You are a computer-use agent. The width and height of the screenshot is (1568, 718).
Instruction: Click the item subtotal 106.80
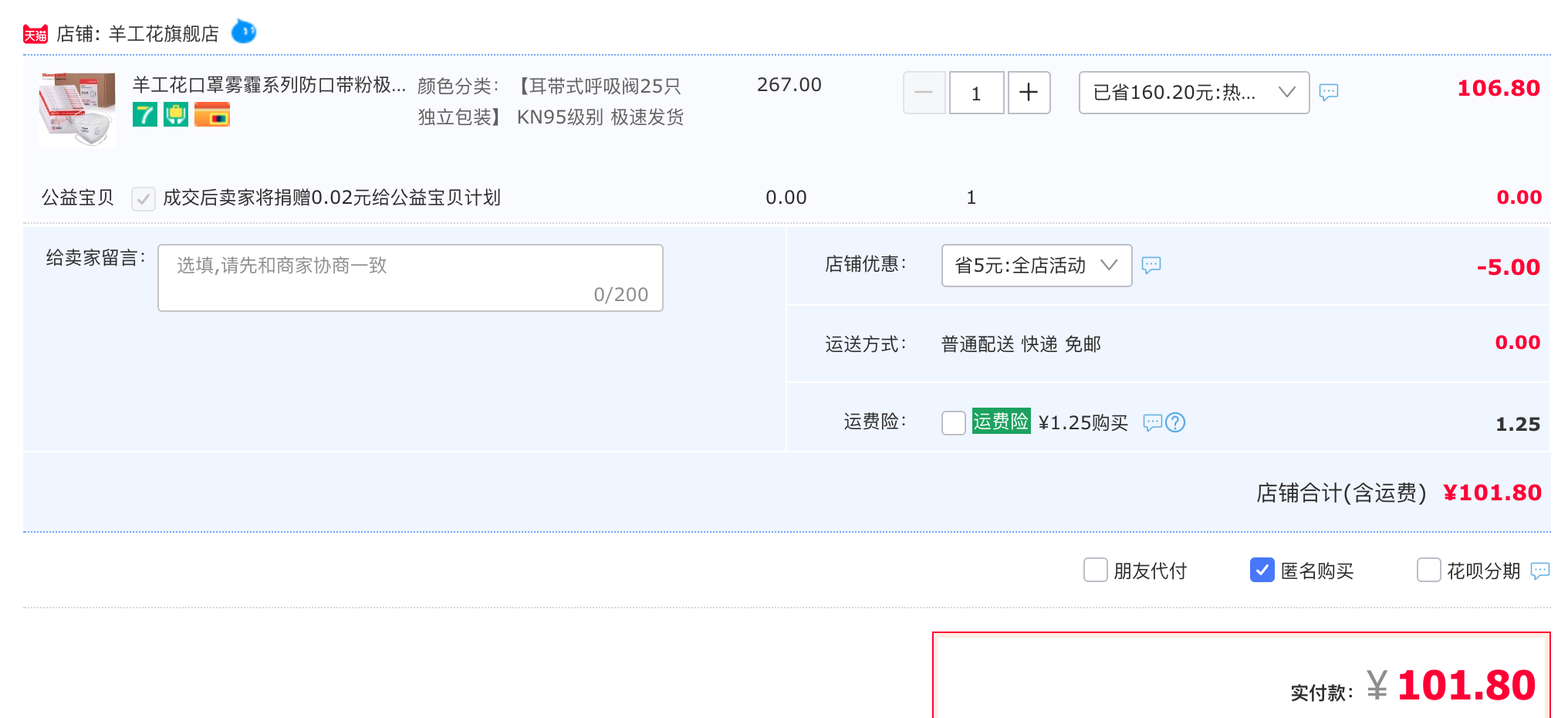pos(1499,88)
